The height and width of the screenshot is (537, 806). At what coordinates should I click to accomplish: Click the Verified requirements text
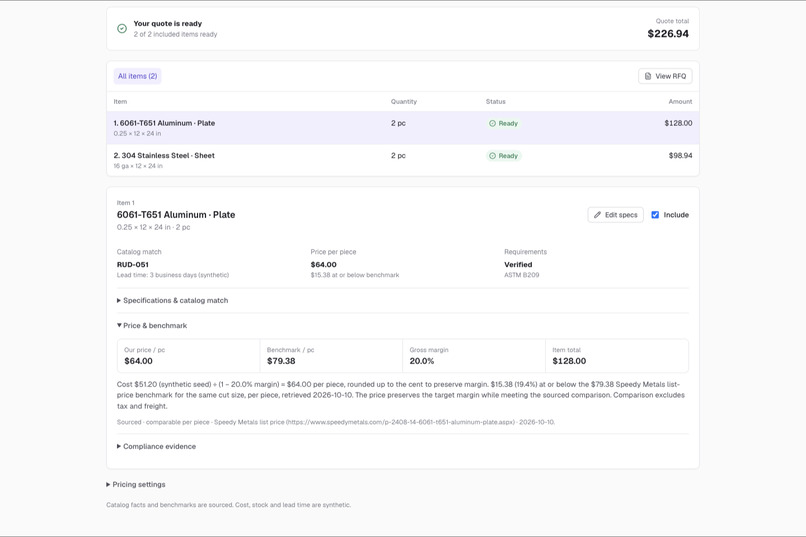[518, 265]
